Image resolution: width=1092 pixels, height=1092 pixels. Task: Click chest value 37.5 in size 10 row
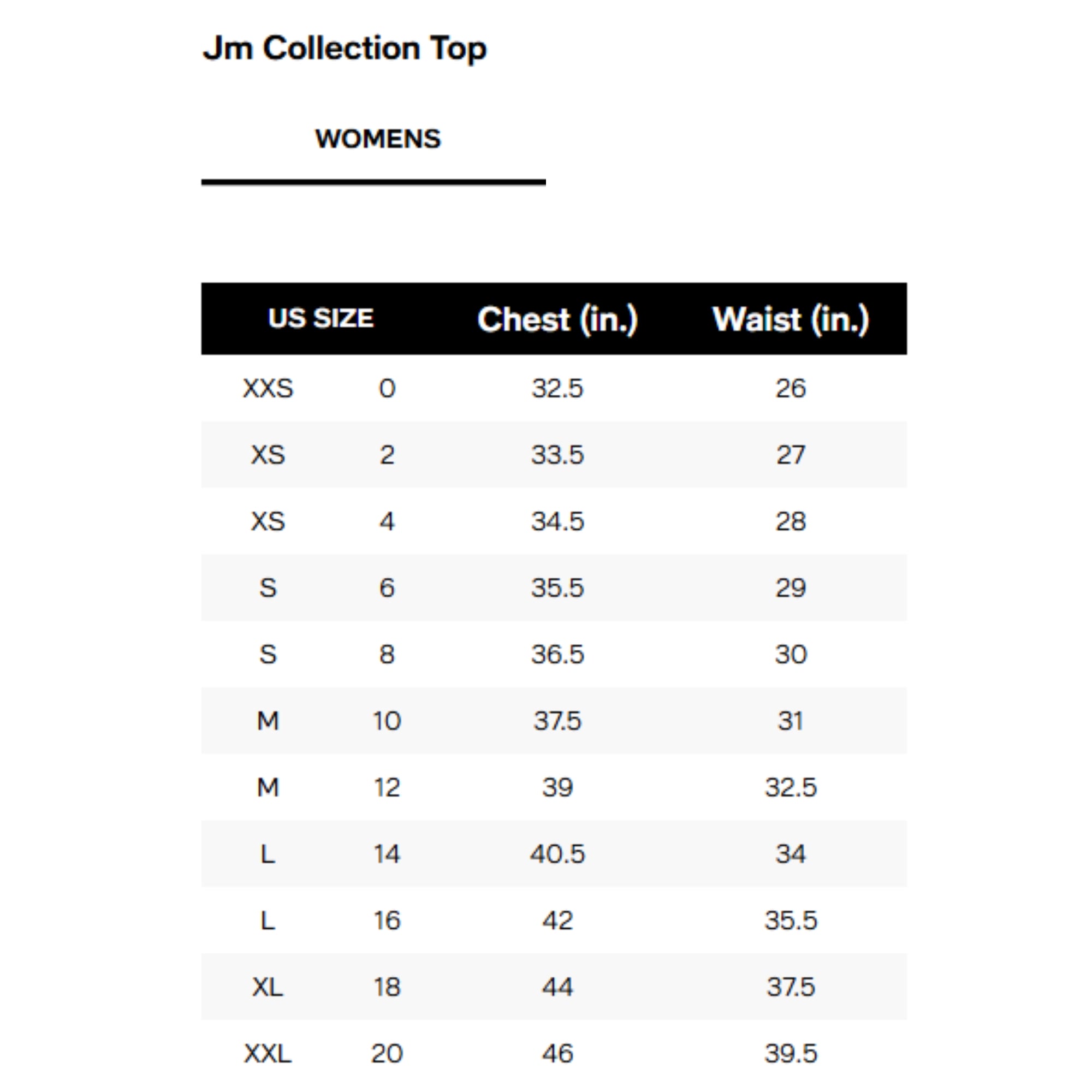[x=557, y=721]
